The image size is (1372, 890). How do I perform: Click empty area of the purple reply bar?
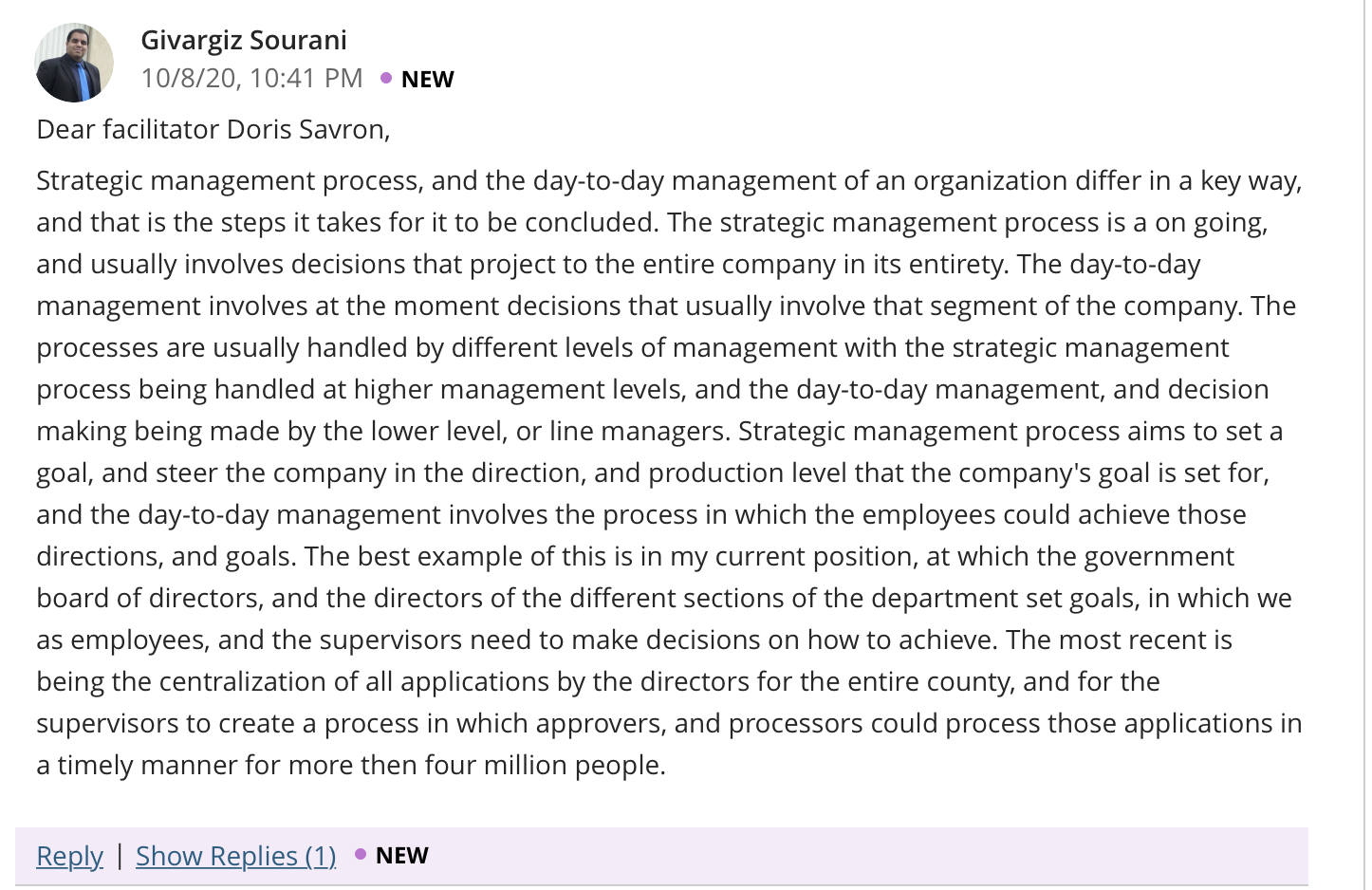point(854,855)
